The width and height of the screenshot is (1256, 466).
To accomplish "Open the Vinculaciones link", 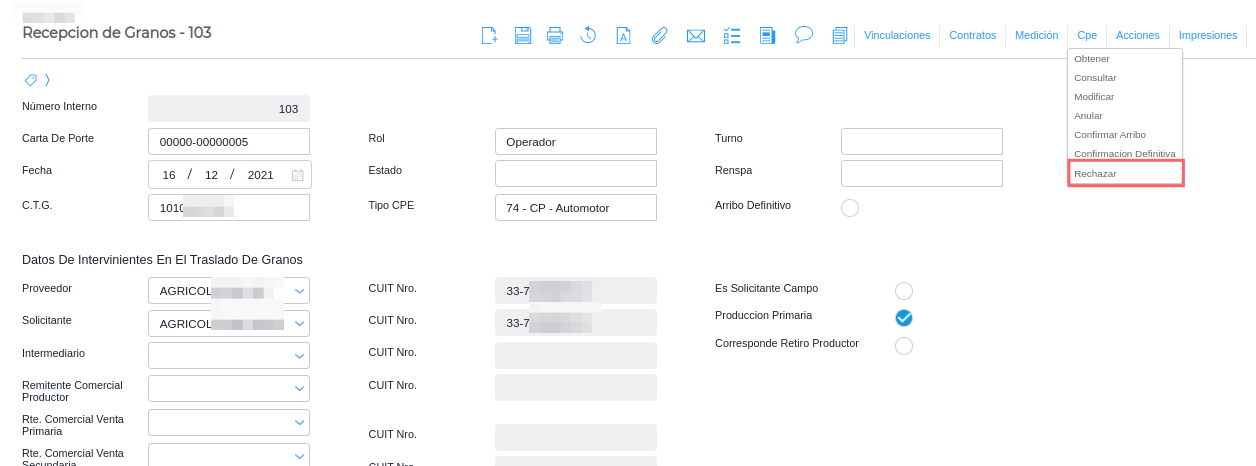I will coord(897,35).
